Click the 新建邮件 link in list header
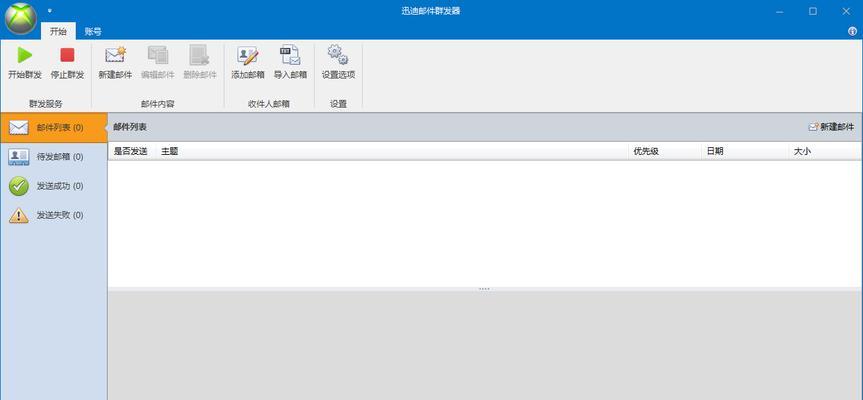863x400 pixels. (x=831, y=127)
